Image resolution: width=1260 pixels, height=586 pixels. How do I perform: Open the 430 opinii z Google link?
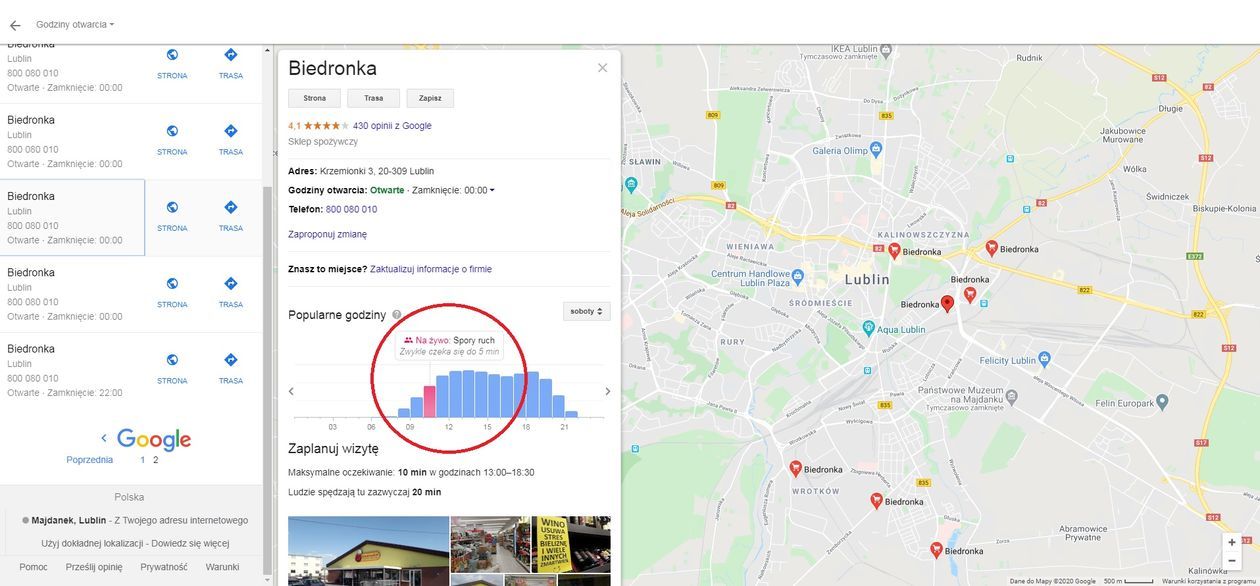(392, 126)
